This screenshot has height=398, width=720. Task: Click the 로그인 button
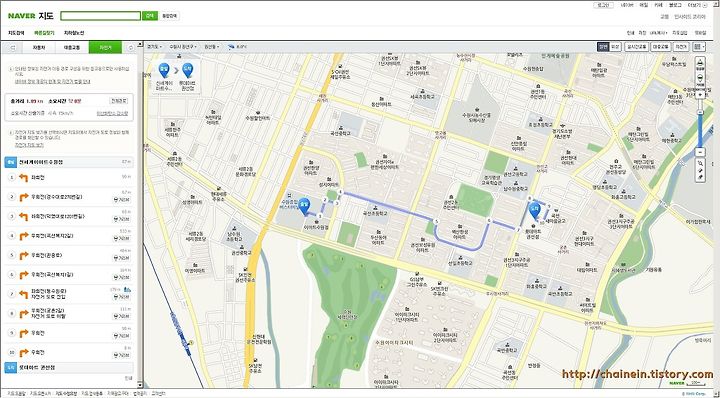tap(603, 5)
